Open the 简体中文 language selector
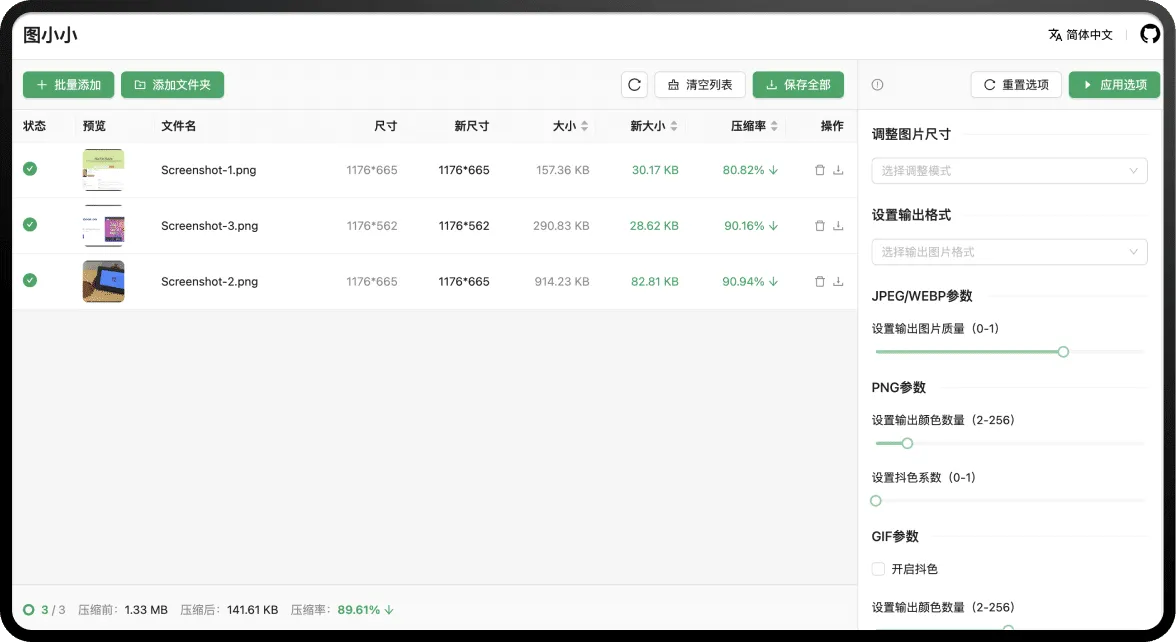This screenshot has width=1176, height=642. 1081,34
